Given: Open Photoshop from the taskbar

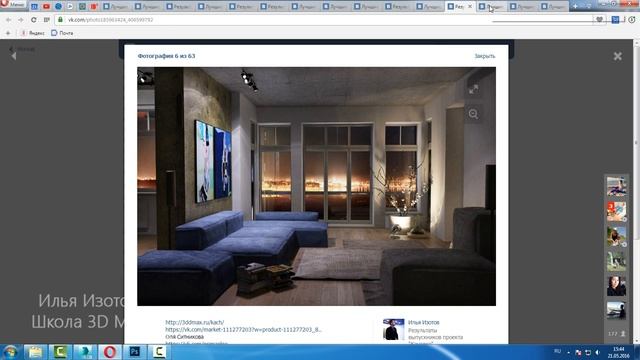Looking at the screenshot, I should 134,352.
